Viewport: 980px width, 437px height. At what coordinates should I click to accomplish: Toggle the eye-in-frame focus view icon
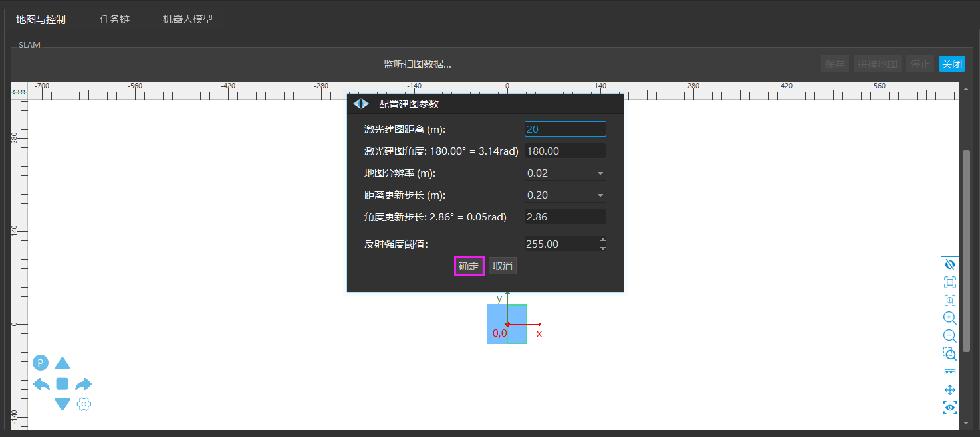point(950,407)
